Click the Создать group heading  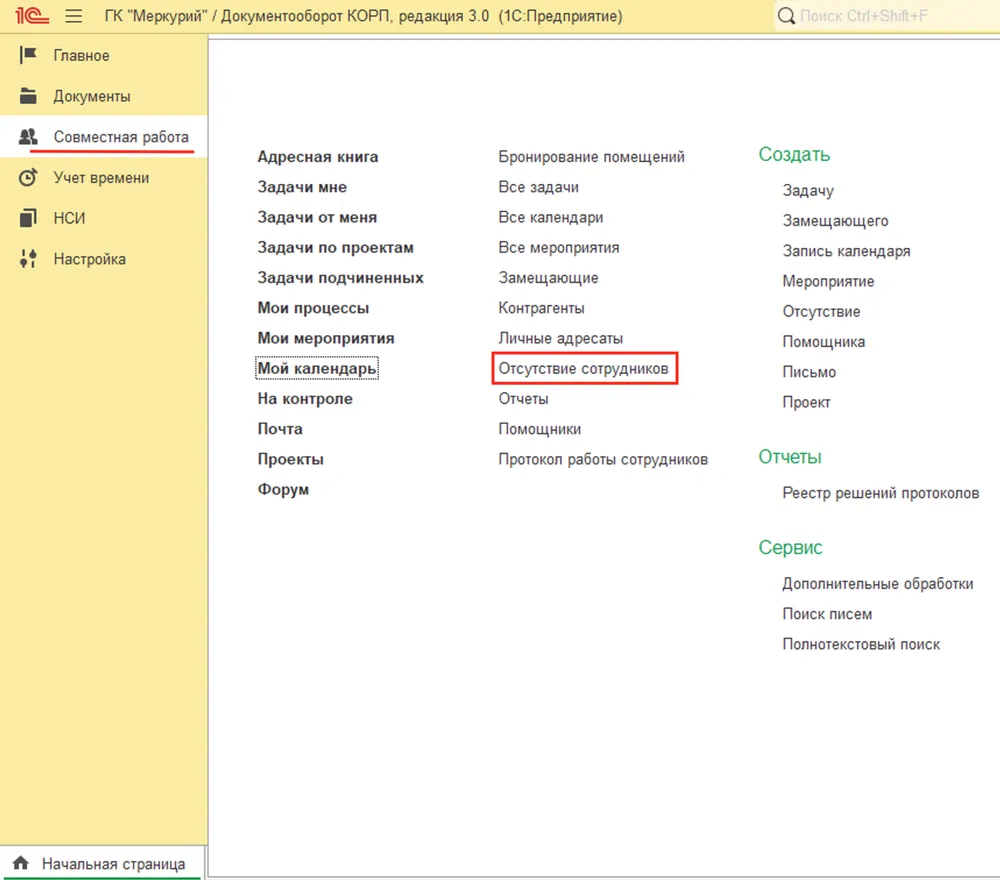coord(794,154)
